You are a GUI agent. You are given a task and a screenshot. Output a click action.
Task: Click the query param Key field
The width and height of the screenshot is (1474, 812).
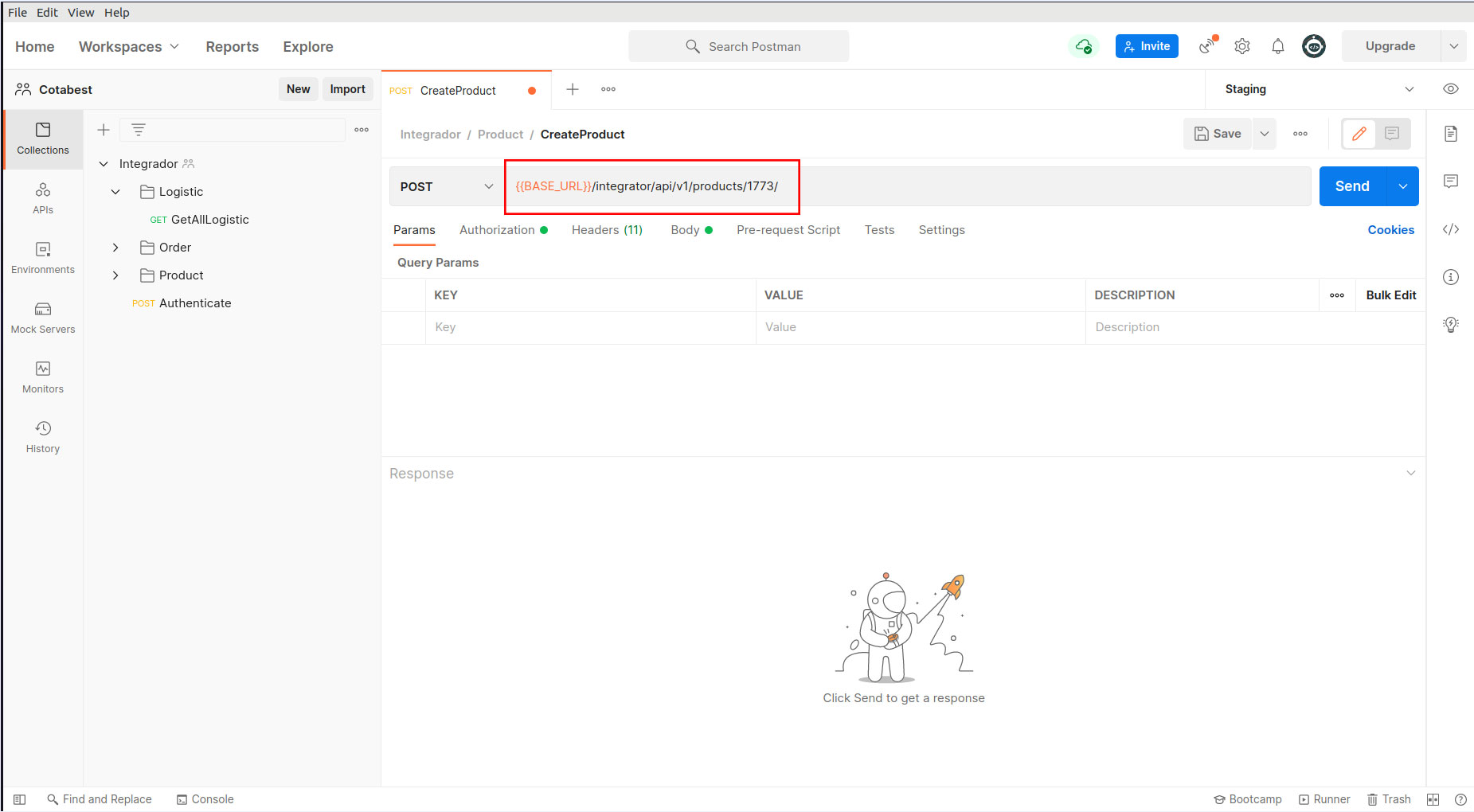tap(590, 327)
